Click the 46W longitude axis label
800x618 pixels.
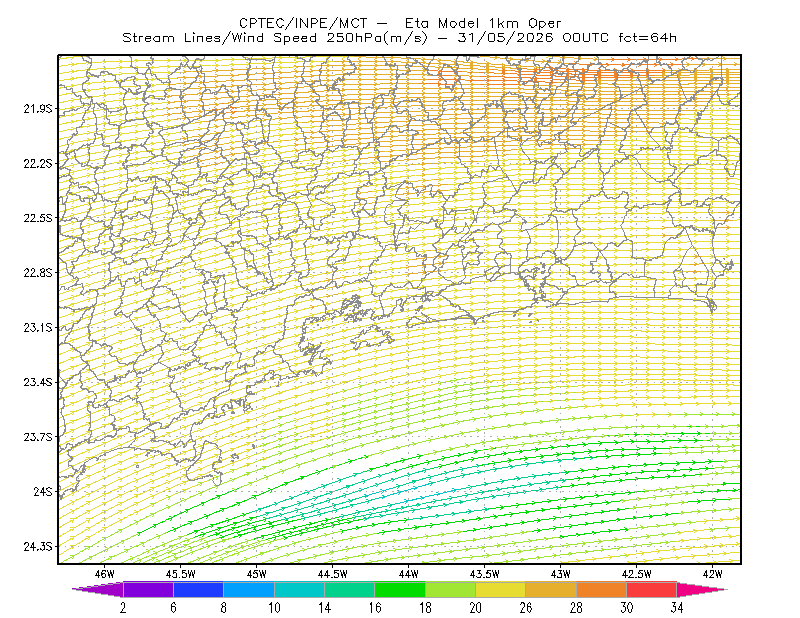[x=105, y=574]
